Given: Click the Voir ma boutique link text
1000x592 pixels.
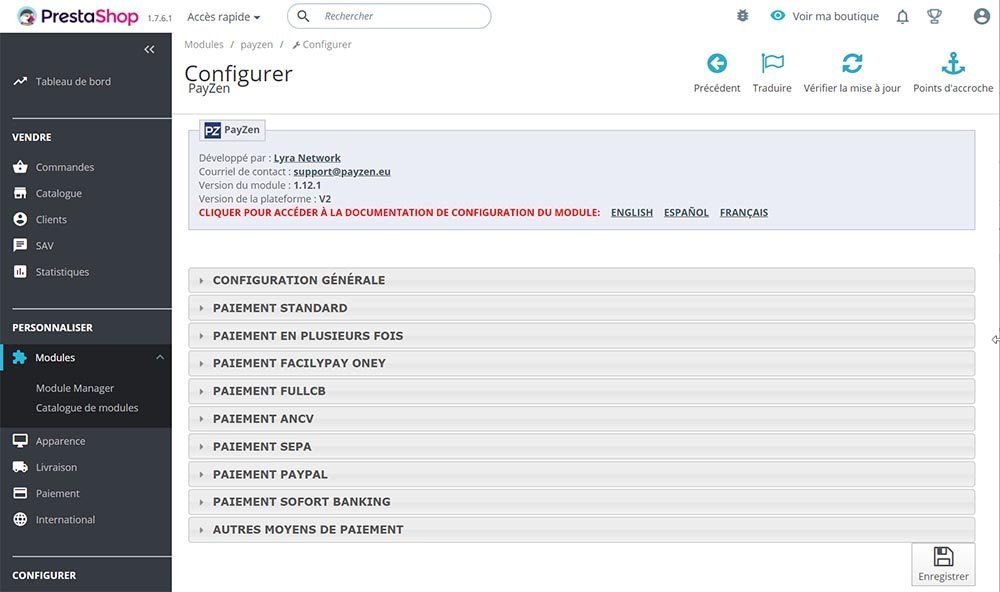Looking at the screenshot, I should [835, 16].
